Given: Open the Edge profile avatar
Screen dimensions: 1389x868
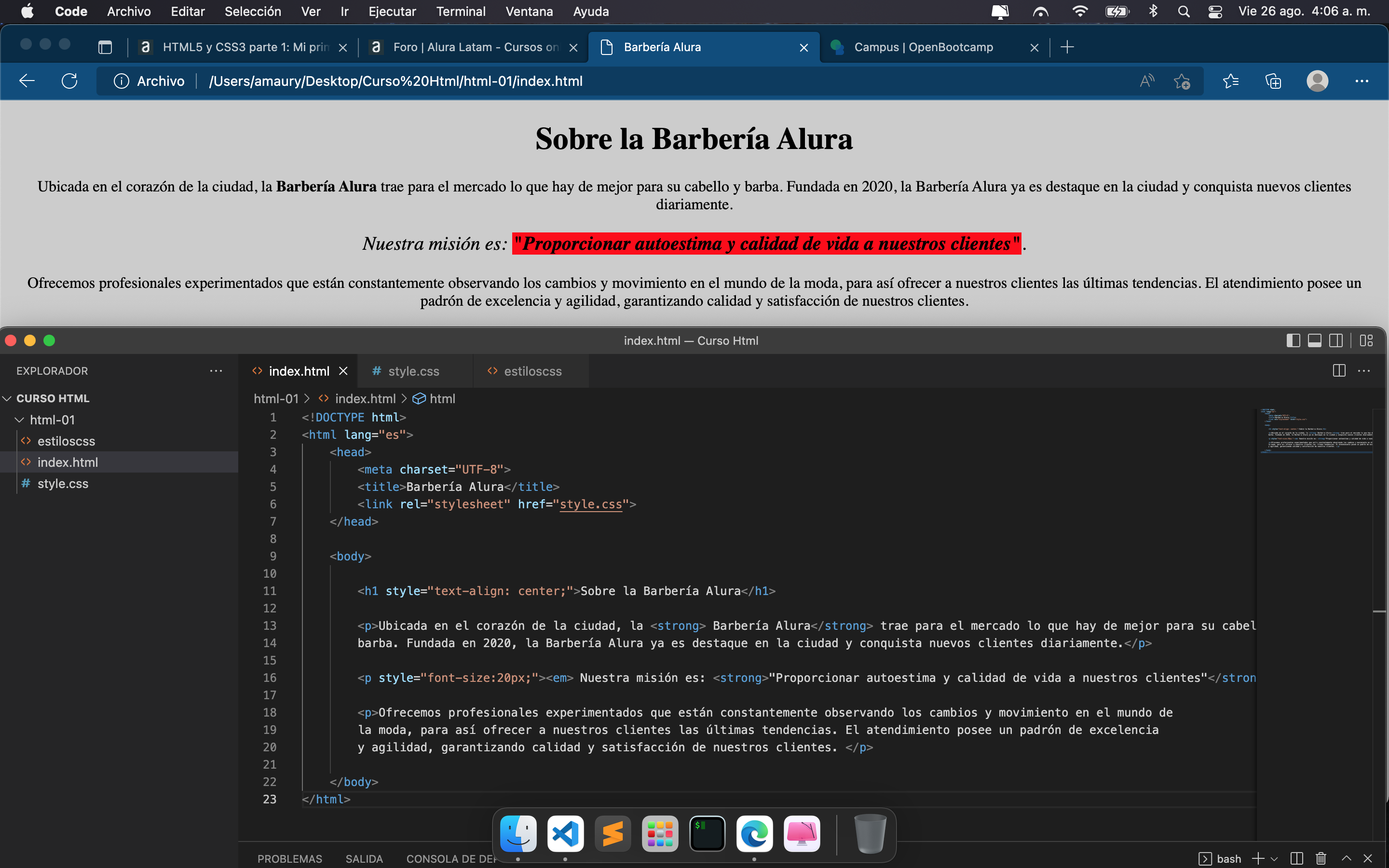Looking at the screenshot, I should pos(1317,81).
